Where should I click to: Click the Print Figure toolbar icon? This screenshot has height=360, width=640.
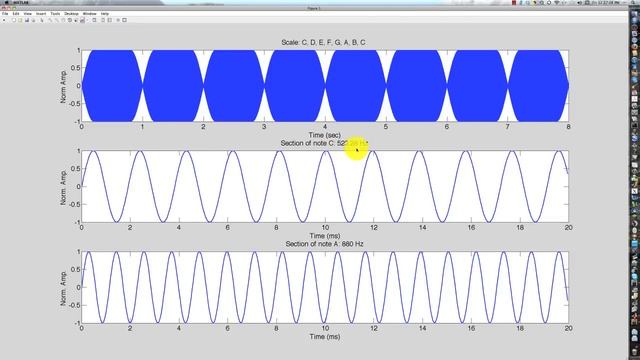pos(33,20)
